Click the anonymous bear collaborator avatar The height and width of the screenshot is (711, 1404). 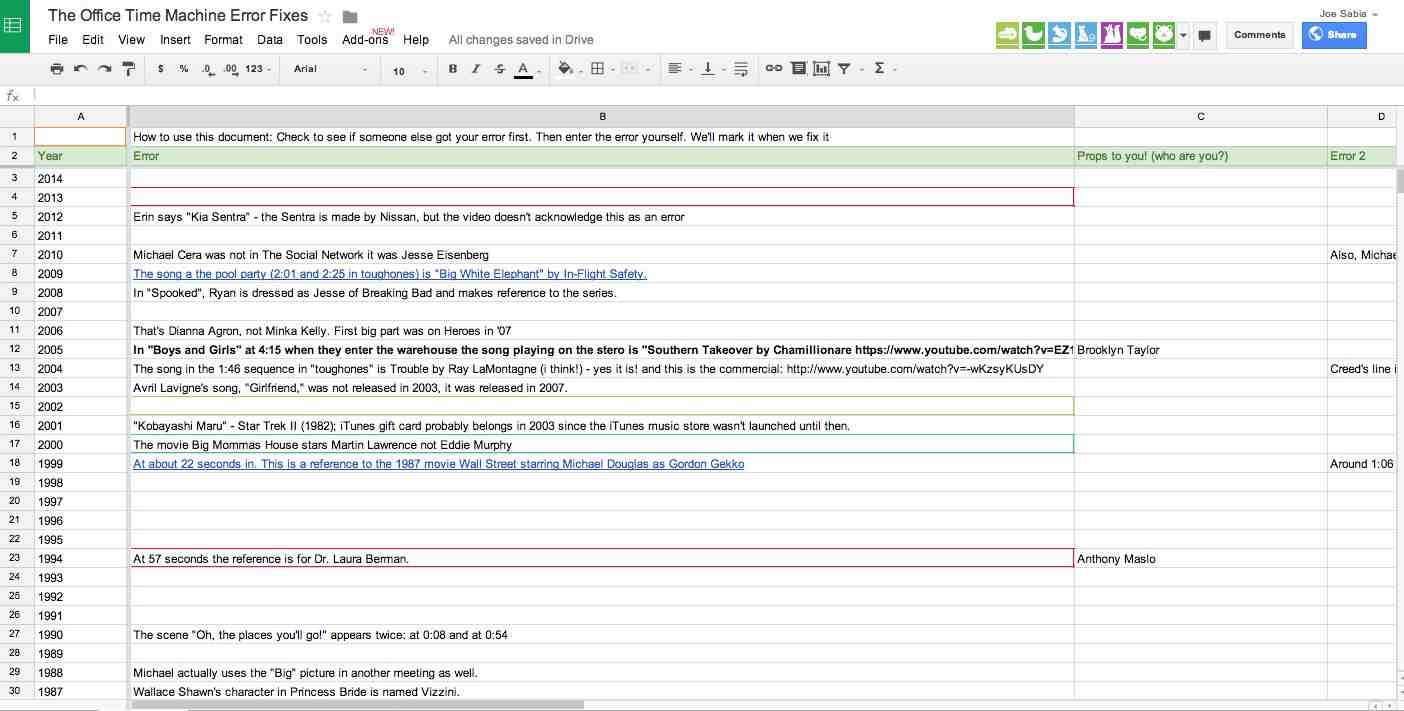click(1164, 35)
